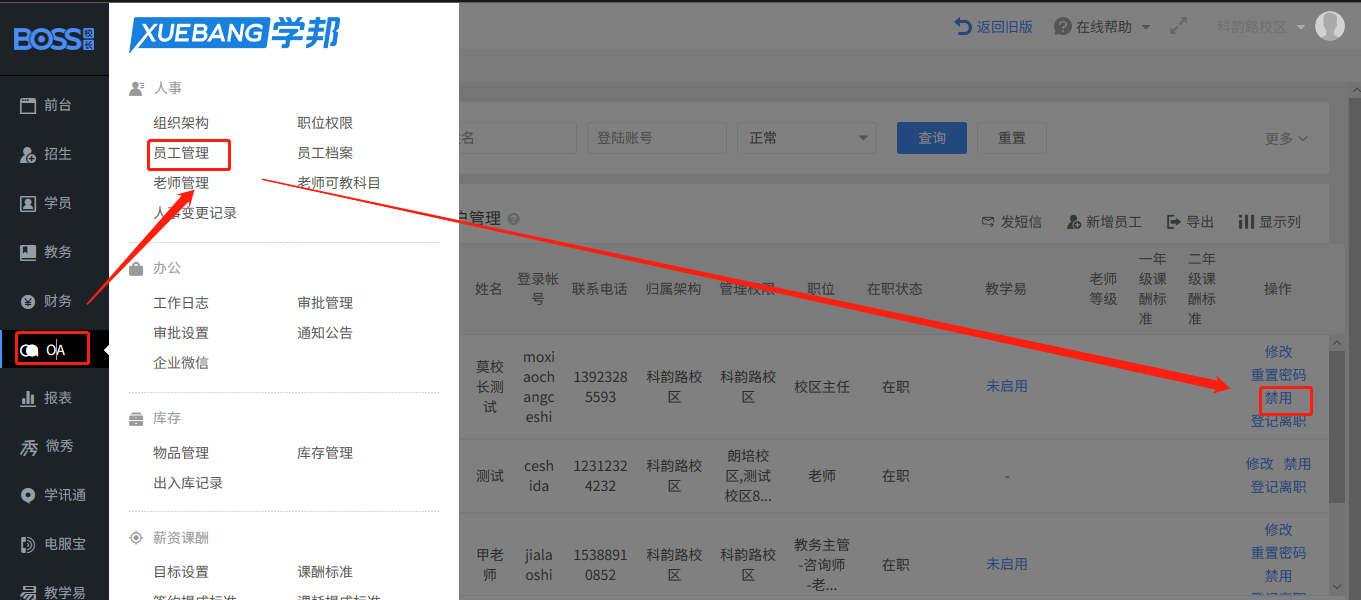
Task: Click 修改 for 莫校长测试 row
Action: [x=1278, y=352]
